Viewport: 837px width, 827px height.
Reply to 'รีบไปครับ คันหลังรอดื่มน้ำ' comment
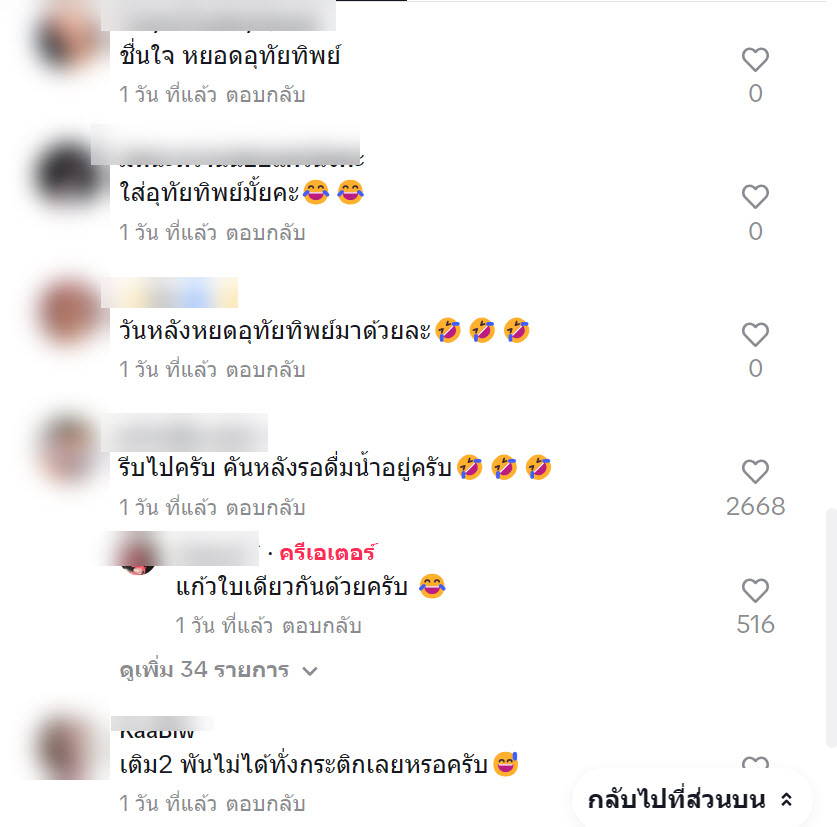tap(265, 507)
